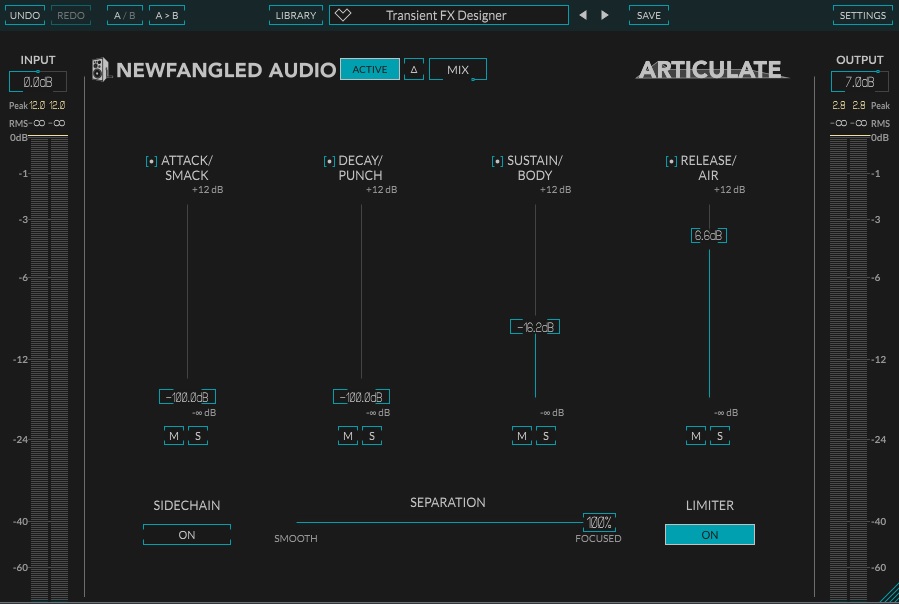Mute the Release/Air band
The image size is (899, 604).
(x=695, y=436)
